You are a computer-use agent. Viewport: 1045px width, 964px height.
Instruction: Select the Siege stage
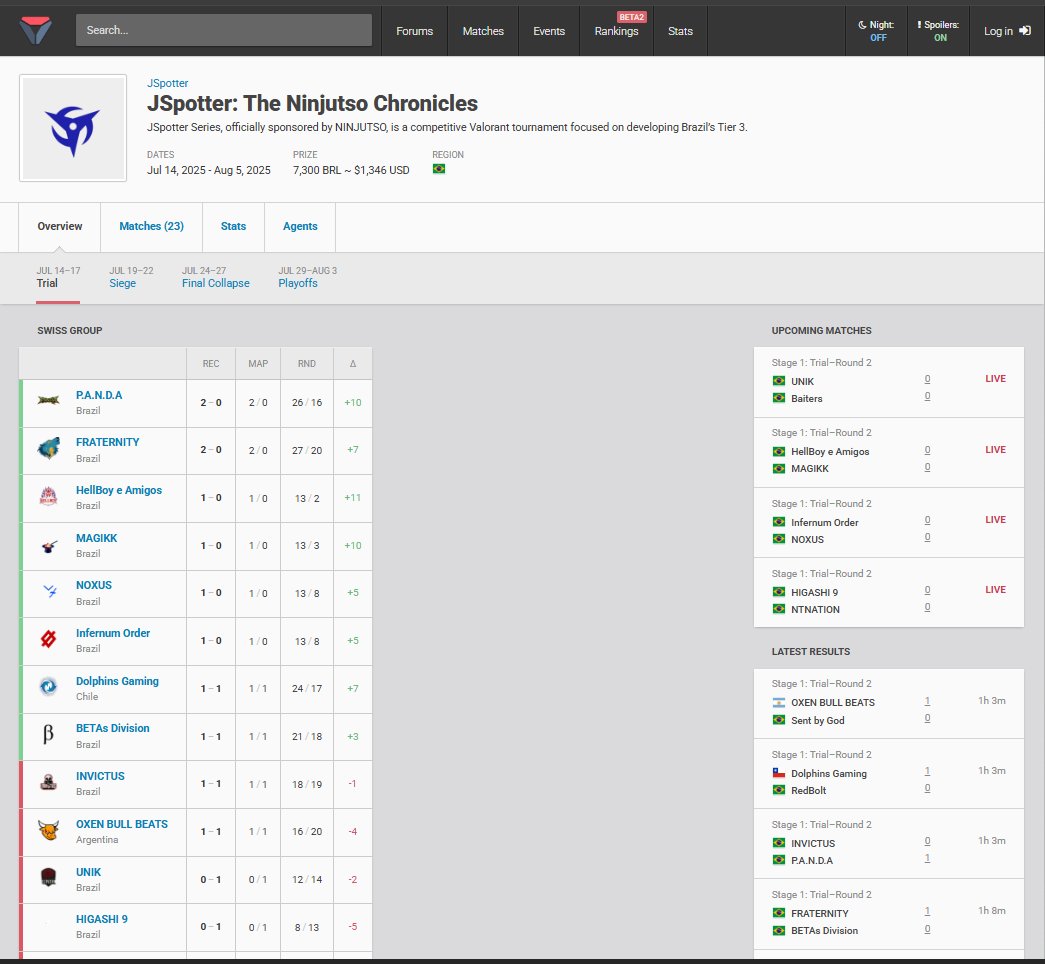click(131, 277)
